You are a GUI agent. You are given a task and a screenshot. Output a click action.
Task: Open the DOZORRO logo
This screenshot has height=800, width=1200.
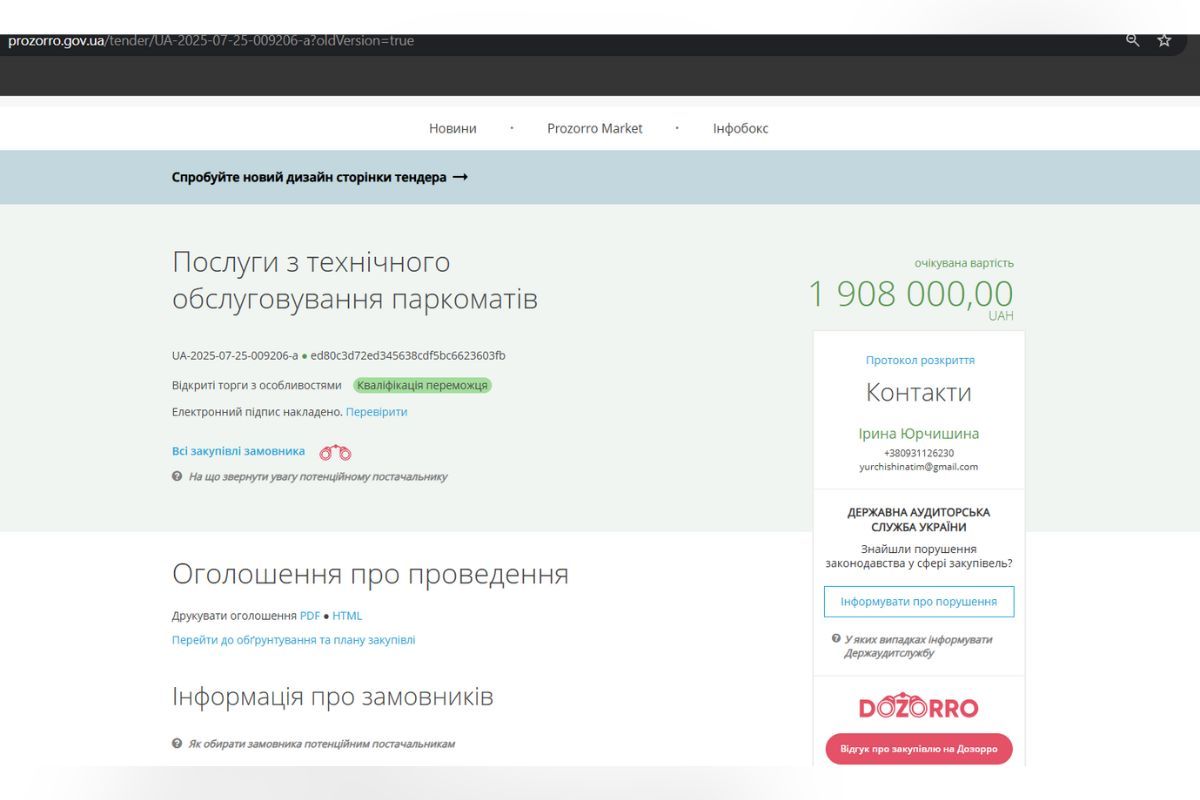(918, 705)
